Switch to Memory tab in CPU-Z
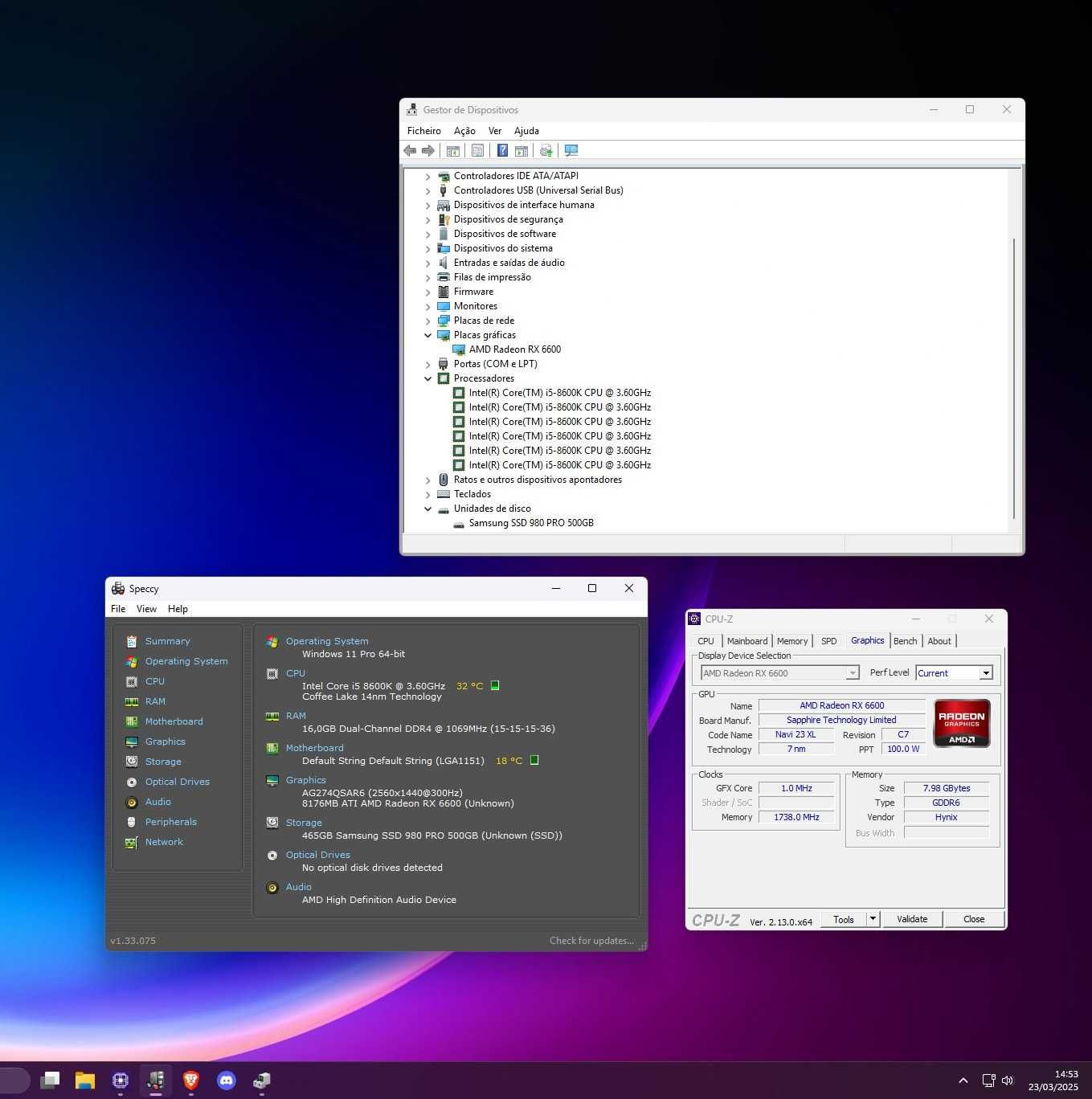 (x=792, y=641)
